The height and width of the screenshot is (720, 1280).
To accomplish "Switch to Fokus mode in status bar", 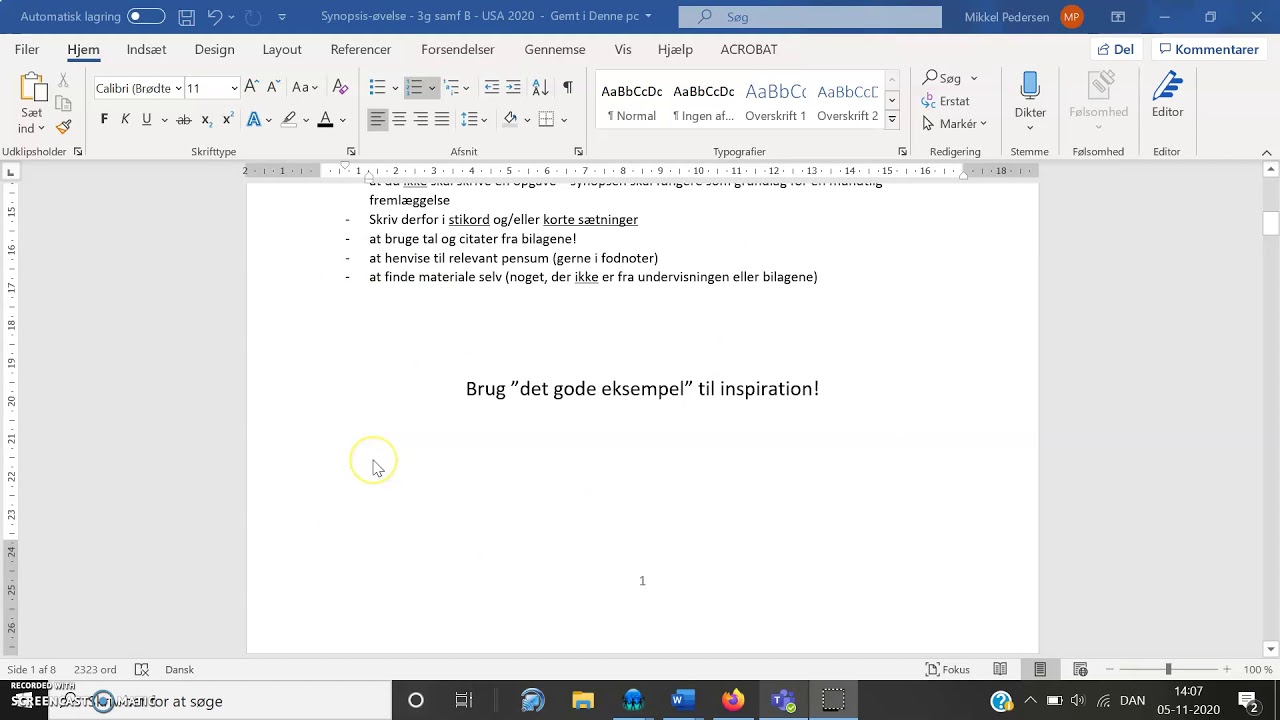I will 948,670.
